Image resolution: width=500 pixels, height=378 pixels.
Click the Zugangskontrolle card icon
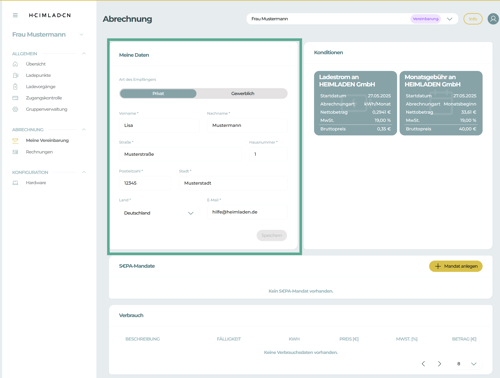click(x=15, y=98)
